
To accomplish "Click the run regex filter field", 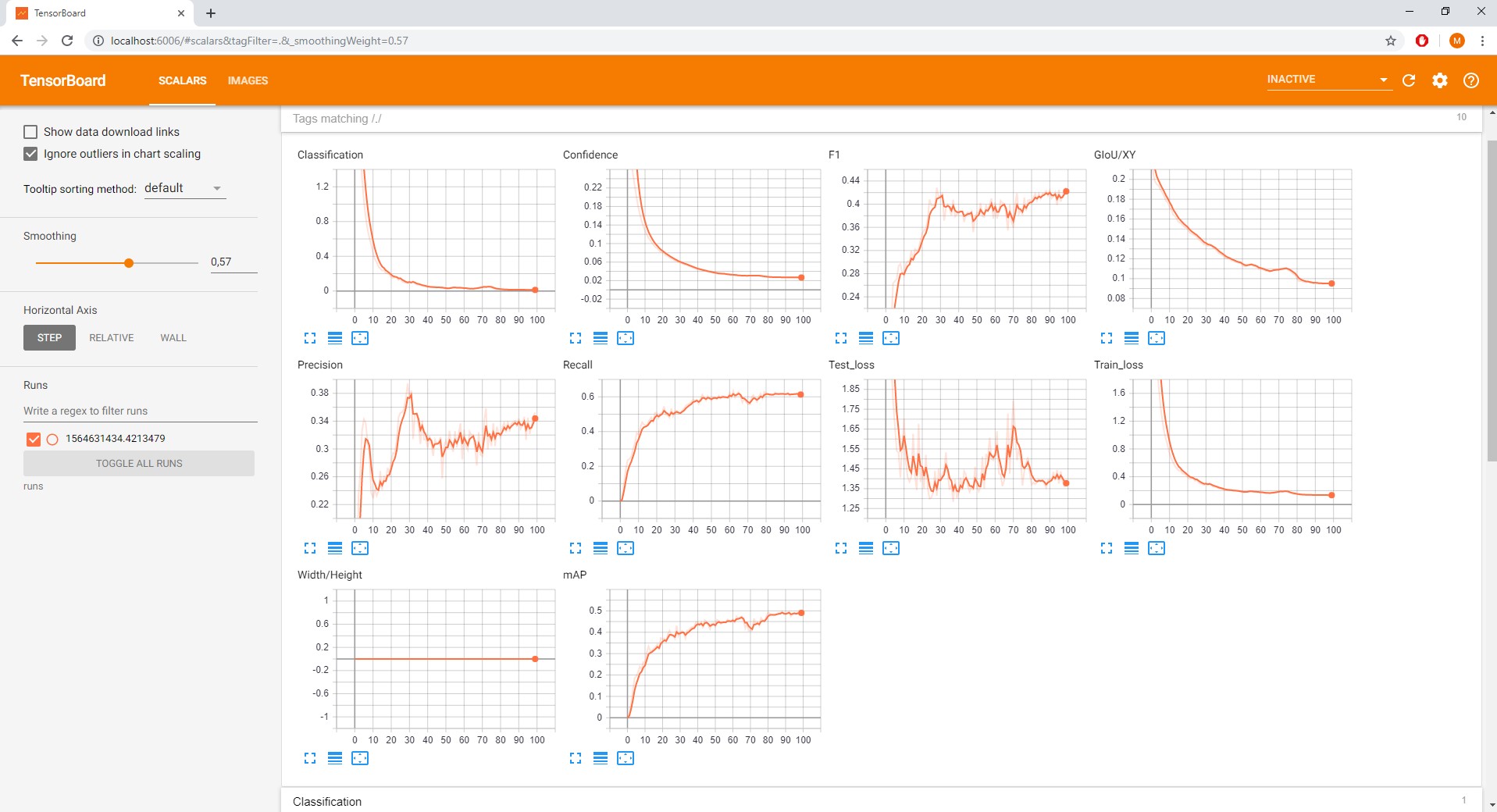I will [x=139, y=411].
